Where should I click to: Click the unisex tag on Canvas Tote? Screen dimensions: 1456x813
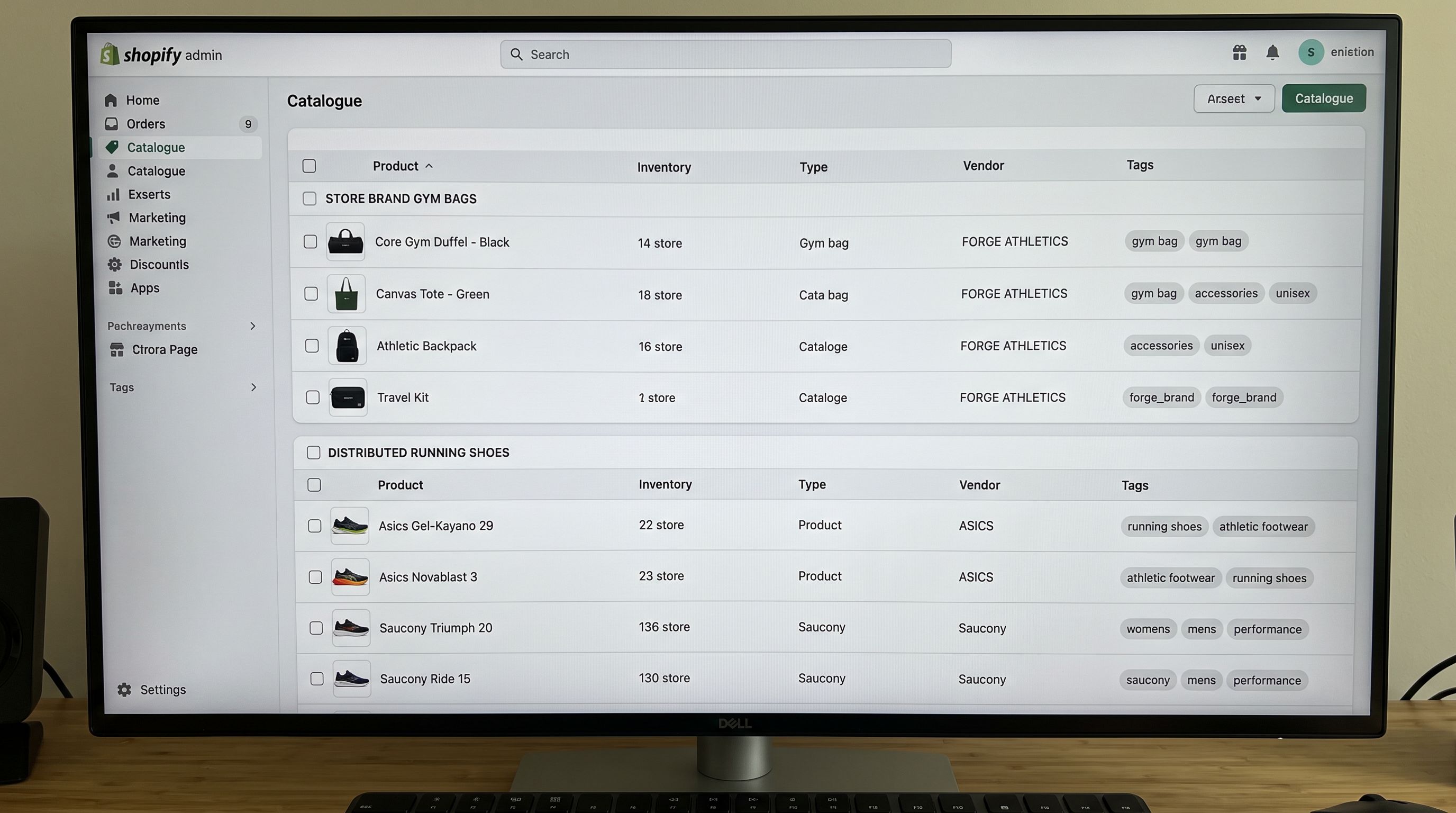(1293, 293)
